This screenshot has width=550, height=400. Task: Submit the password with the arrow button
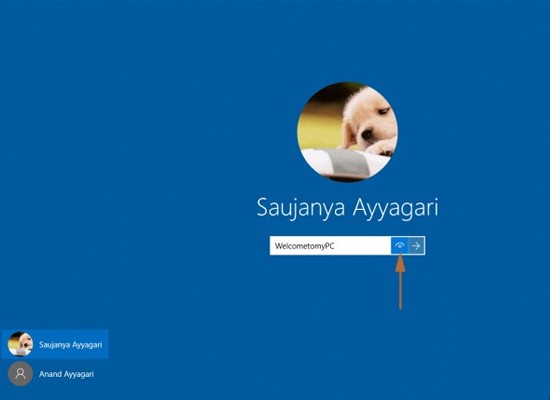point(416,246)
